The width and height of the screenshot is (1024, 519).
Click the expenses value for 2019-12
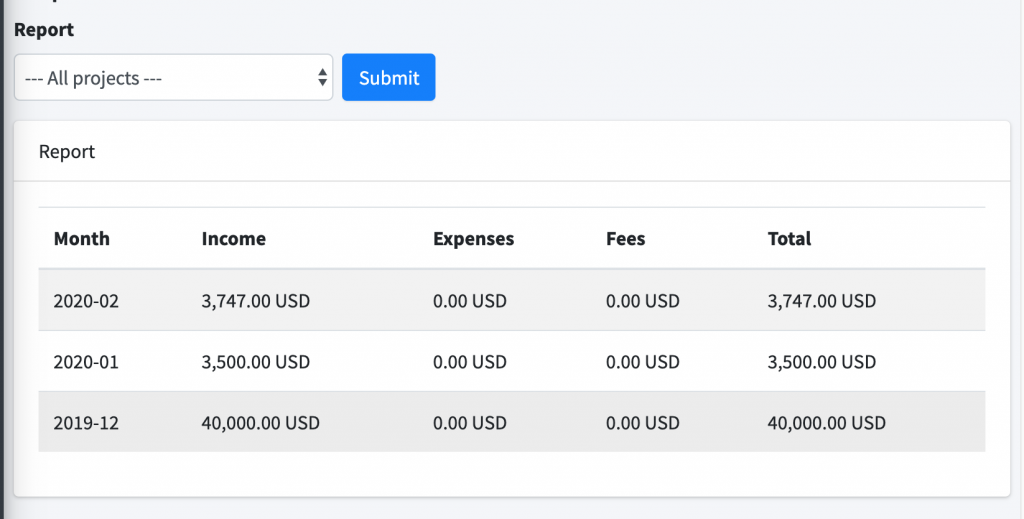469,423
